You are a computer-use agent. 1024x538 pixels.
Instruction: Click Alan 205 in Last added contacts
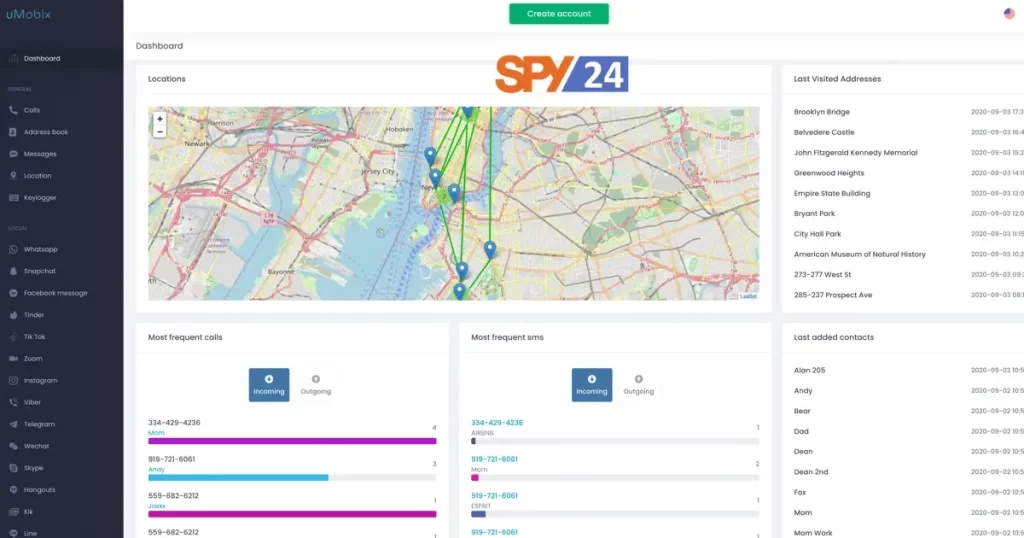tap(809, 370)
